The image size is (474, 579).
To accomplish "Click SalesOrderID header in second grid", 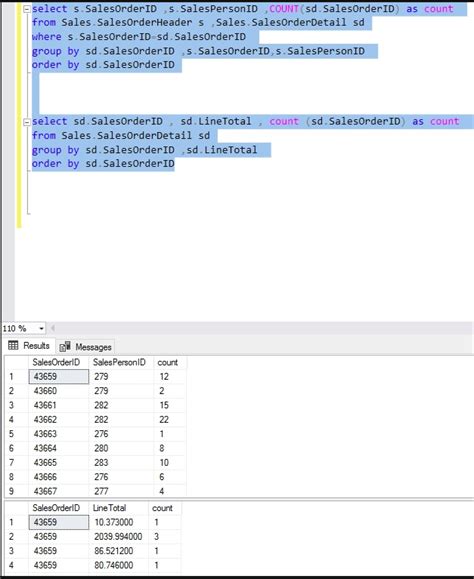I will coord(58,508).
